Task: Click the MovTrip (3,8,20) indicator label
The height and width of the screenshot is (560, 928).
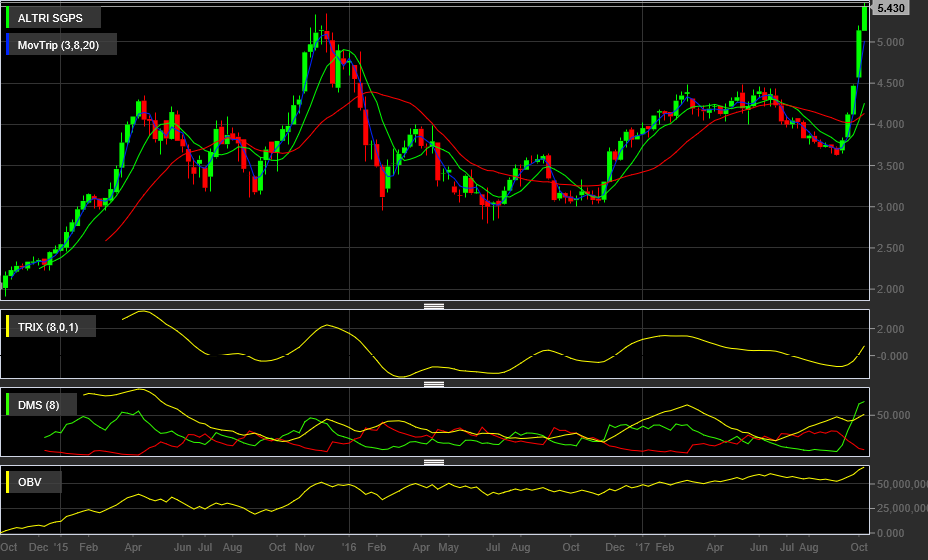Action: 58,45
